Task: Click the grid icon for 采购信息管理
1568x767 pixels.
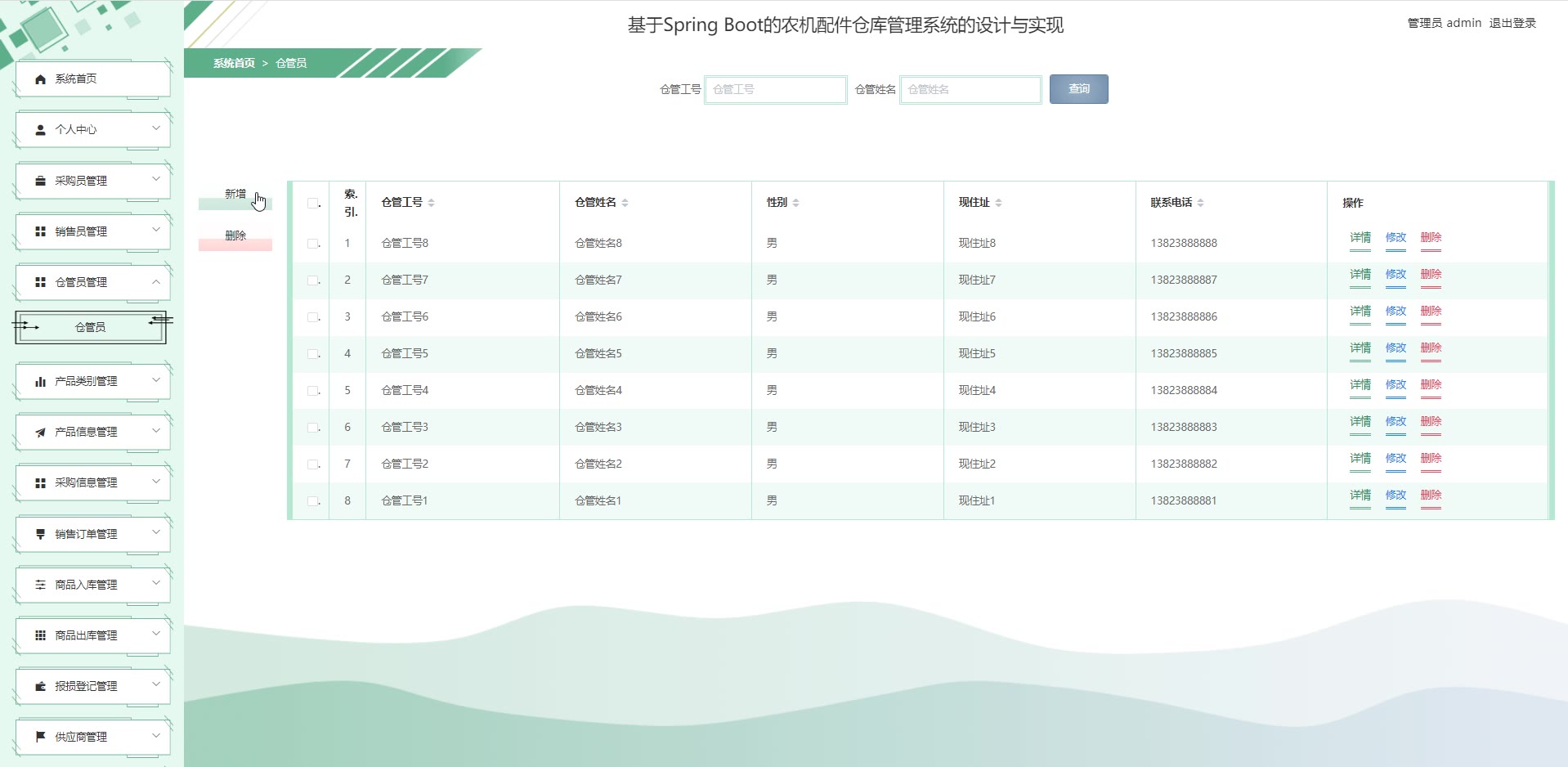Action: pyautogui.click(x=40, y=483)
